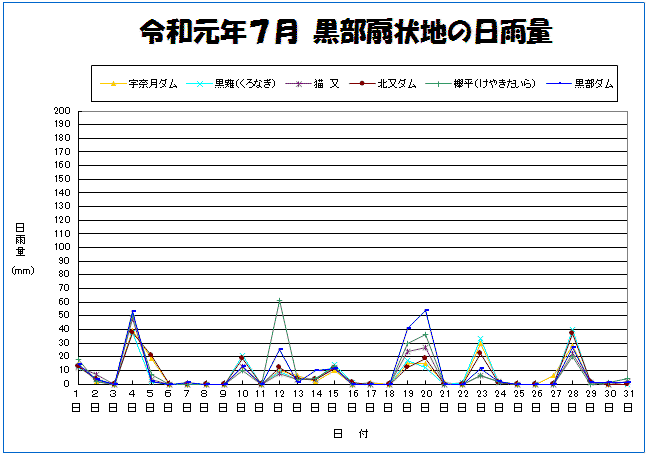Click the 100 label on the vertical axis
The width and height of the screenshot is (648, 455).
click(61, 247)
